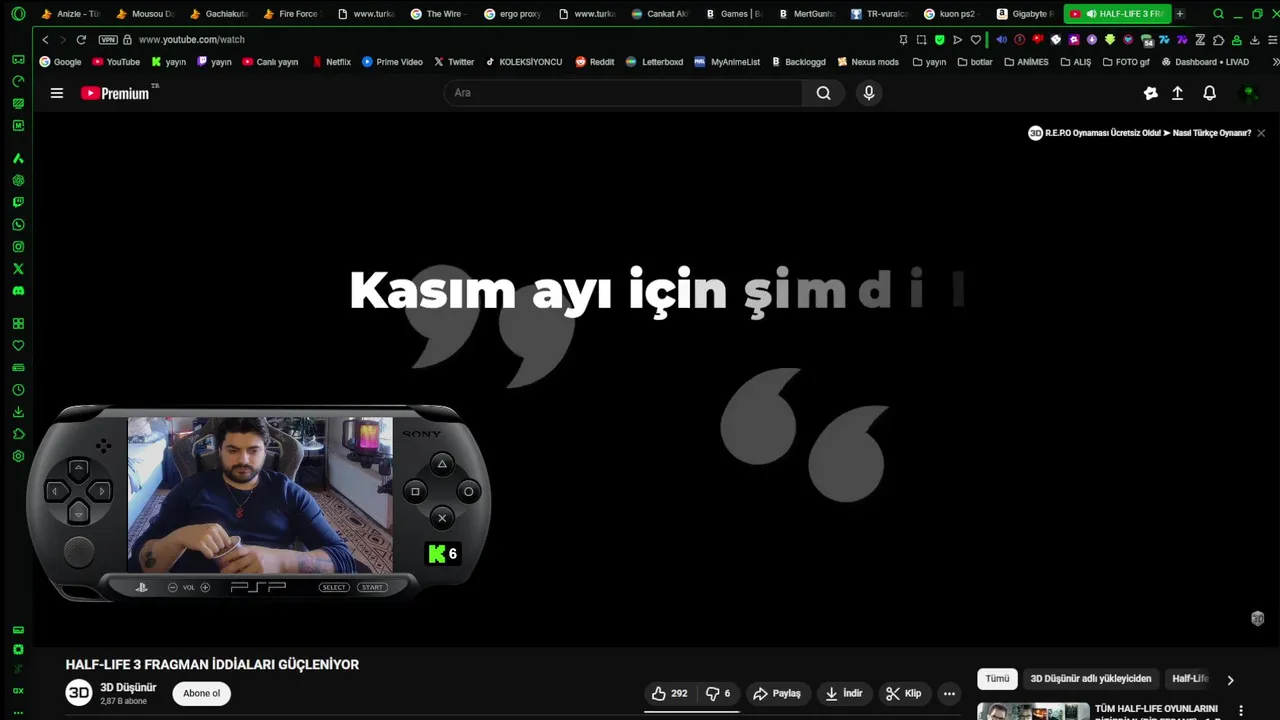The image size is (1280, 720).
Task: Share the video with Paylaş button
Action: 776,693
